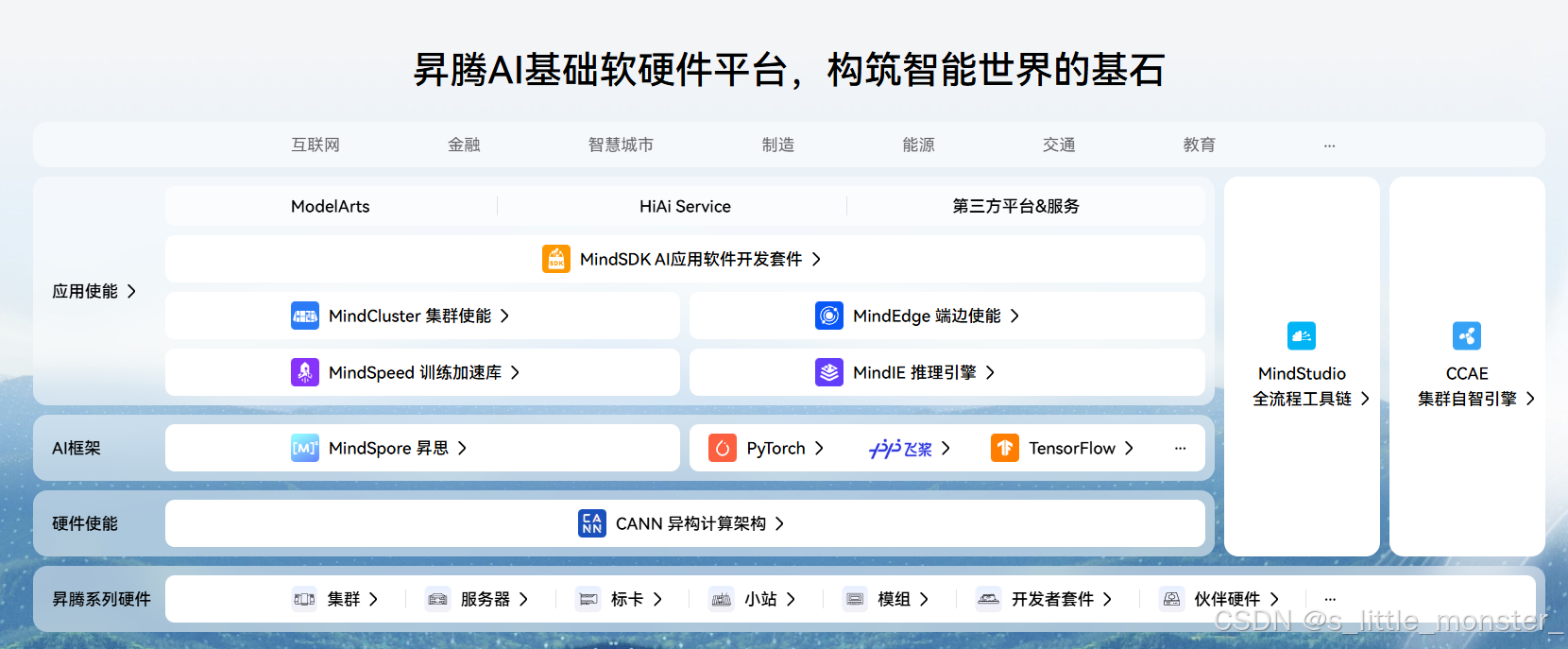
Task: Click the CCAE cluster engine icon
Action: click(x=1467, y=335)
